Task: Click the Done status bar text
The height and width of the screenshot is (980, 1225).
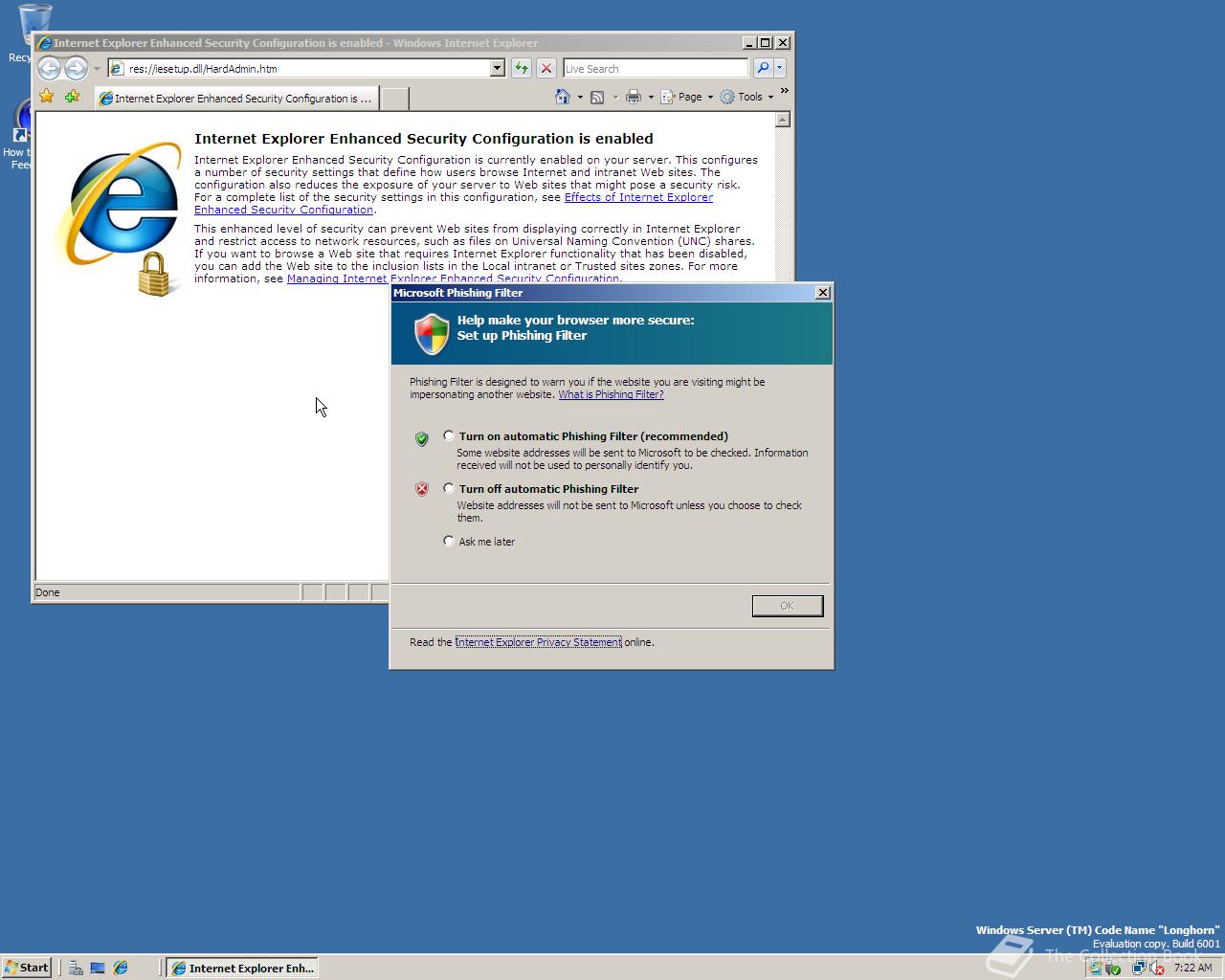Action: click(48, 592)
